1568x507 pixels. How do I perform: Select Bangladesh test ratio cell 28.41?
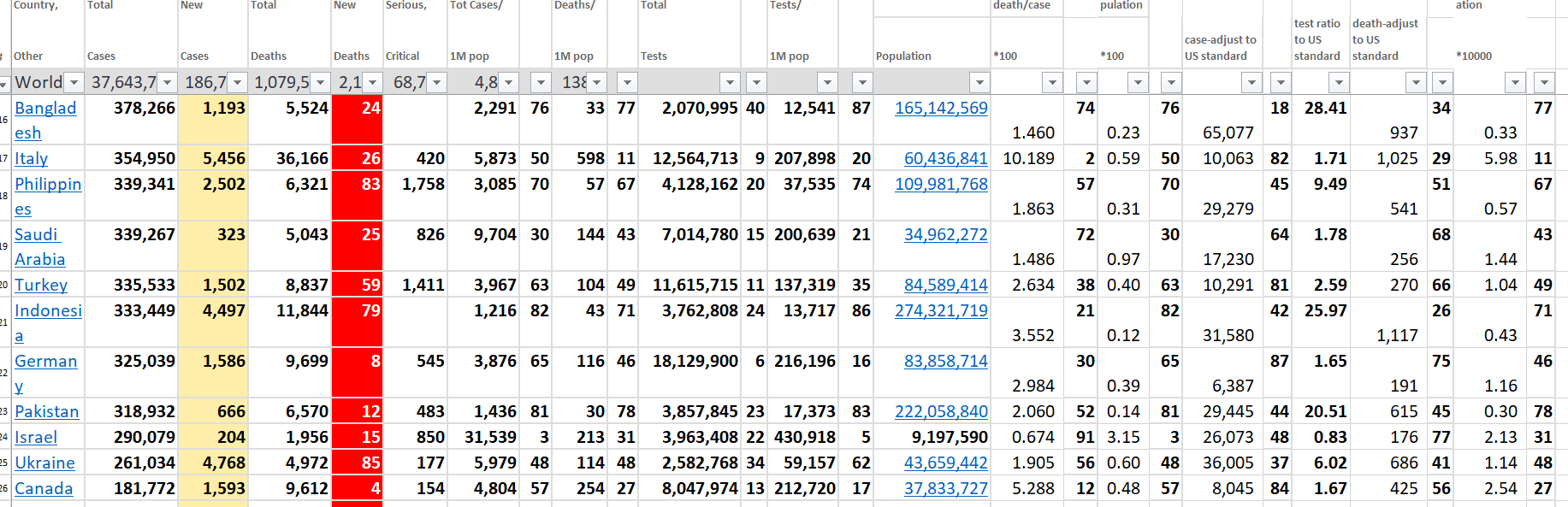[x=1320, y=120]
